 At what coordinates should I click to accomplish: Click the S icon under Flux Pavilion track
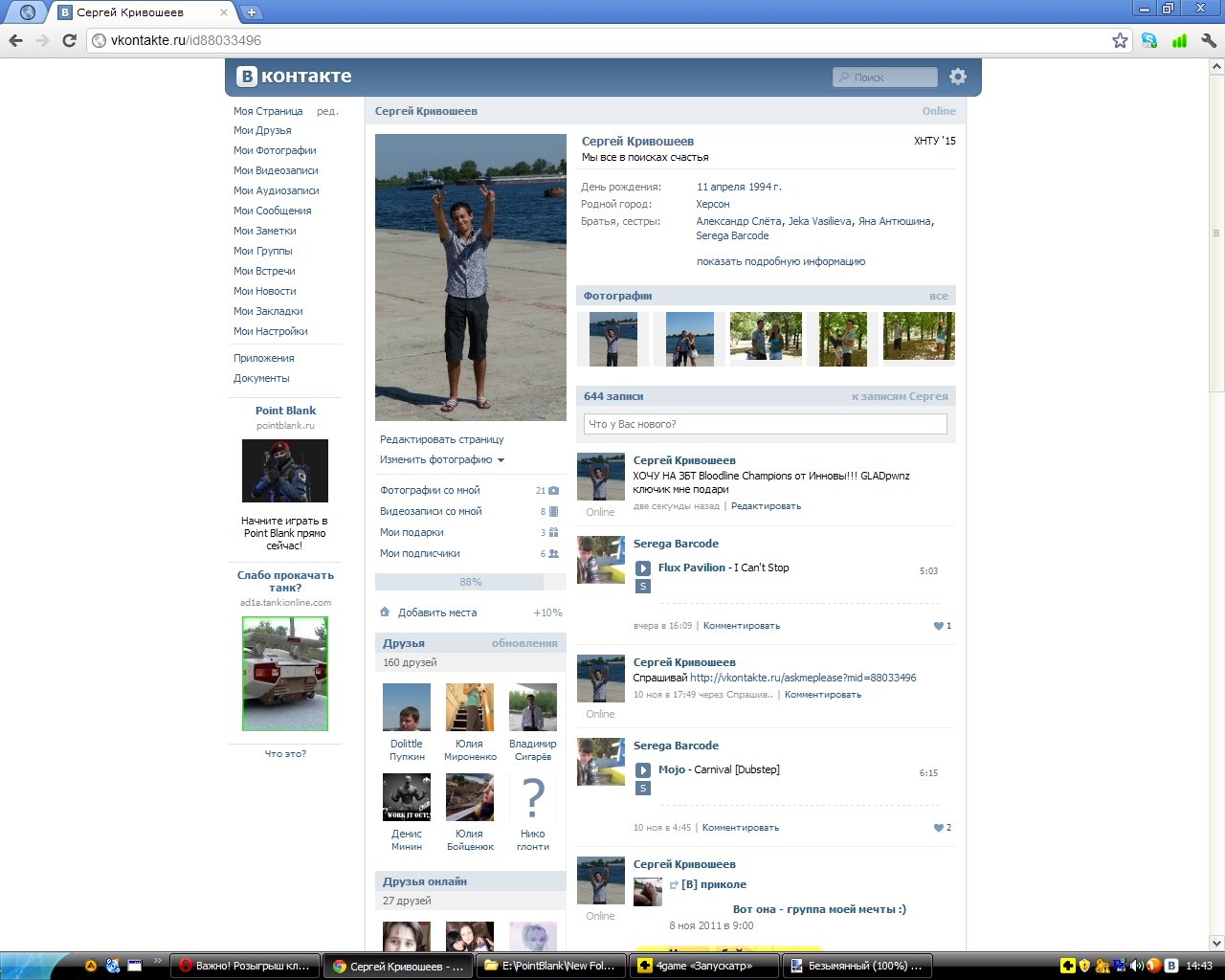tap(643, 586)
